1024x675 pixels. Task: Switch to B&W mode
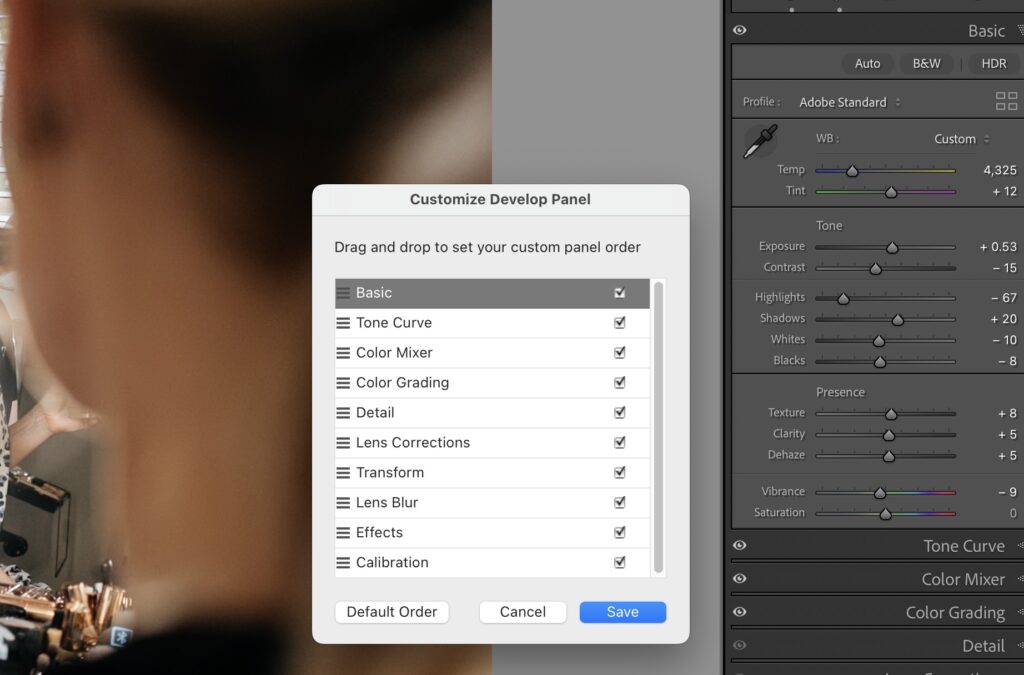coord(925,63)
